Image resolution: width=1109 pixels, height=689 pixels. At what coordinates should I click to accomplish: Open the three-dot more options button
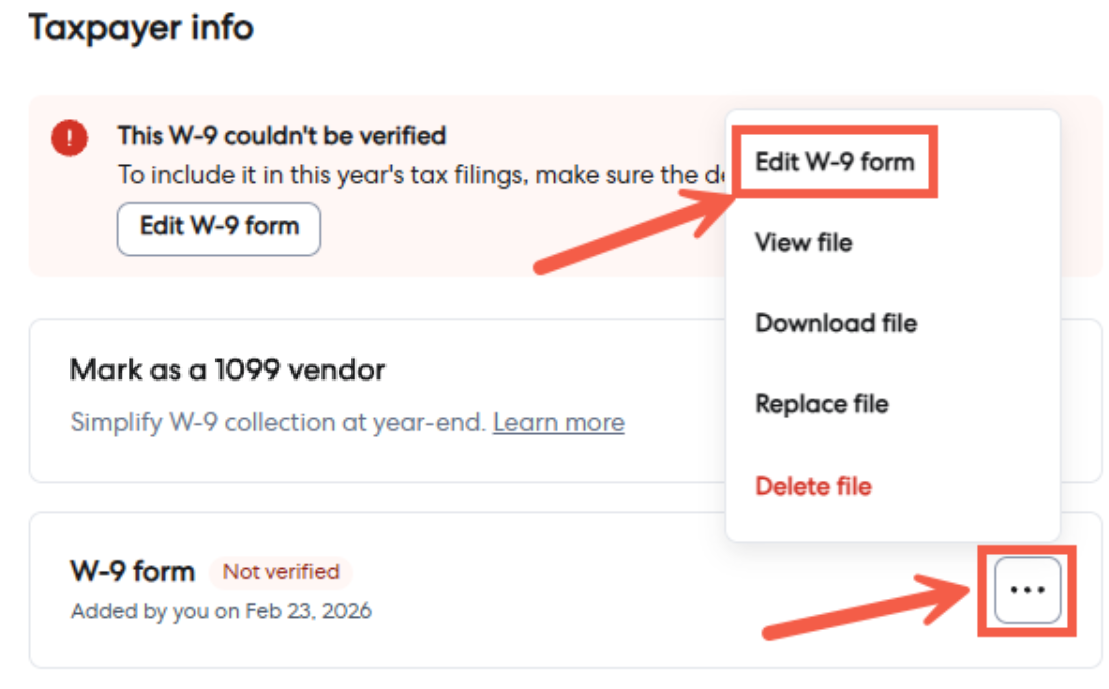[x=1027, y=591]
